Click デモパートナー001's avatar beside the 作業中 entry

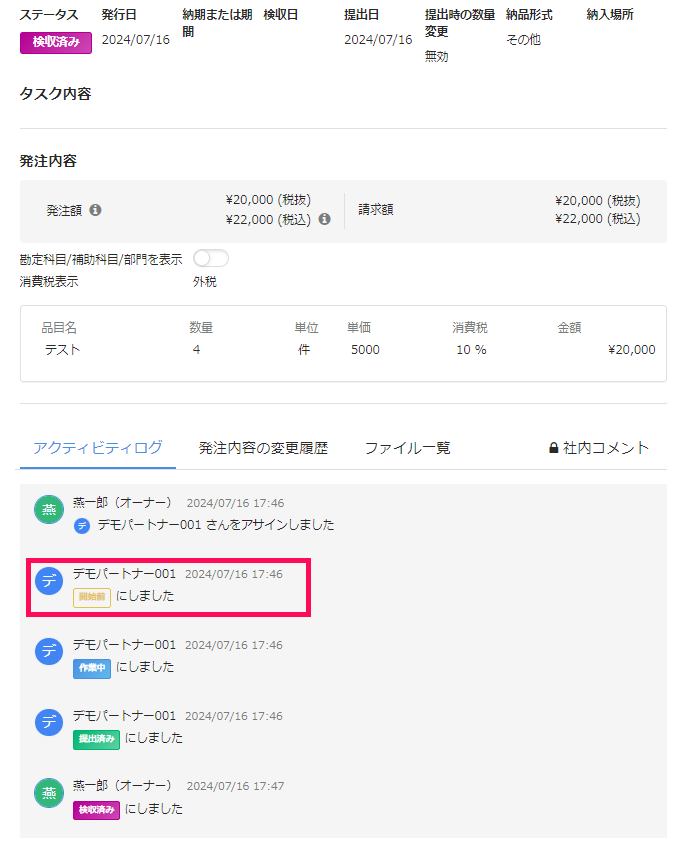pos(49,652)
